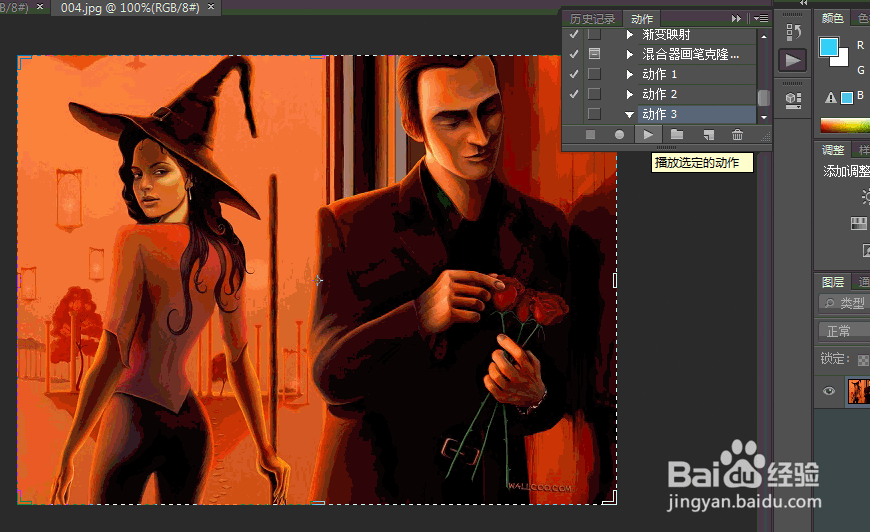870x532 pixels.
Task: Expand the 动作 1 steps
Action: pyautogui.click(x=629, y=74)
